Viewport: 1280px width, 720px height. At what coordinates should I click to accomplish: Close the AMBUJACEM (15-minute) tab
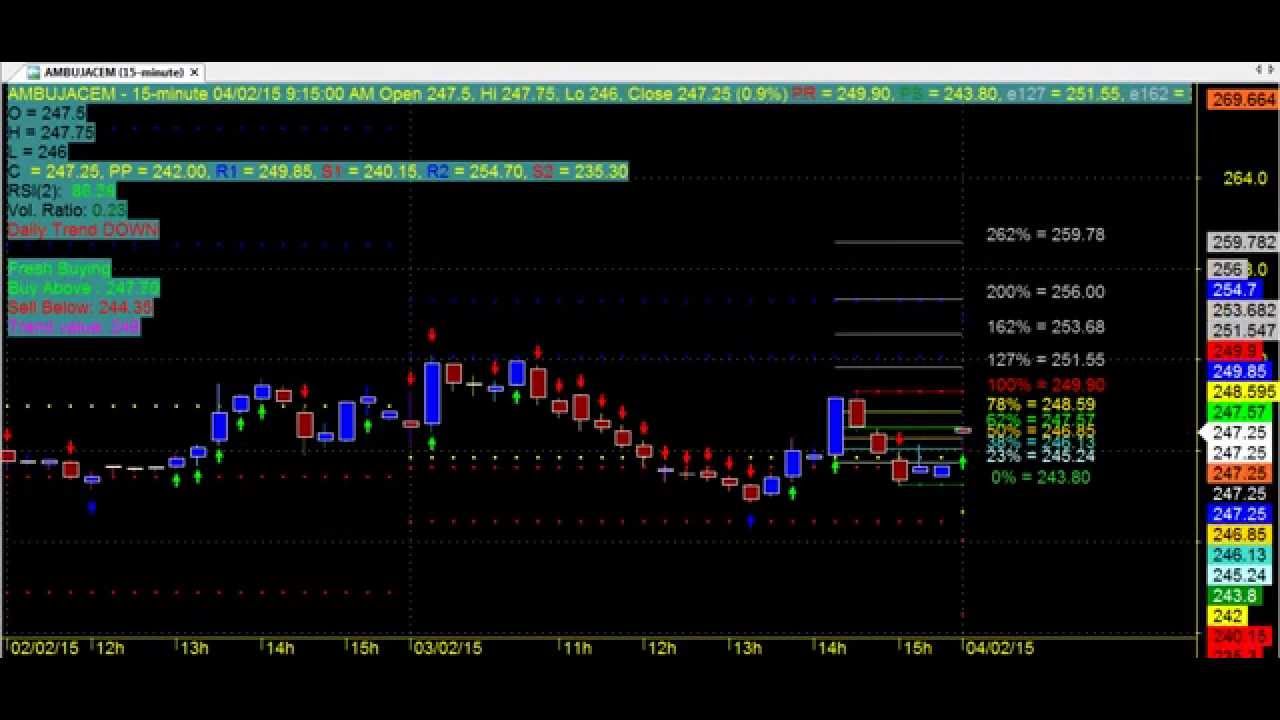pyautogui.click(x=194, y=72)
